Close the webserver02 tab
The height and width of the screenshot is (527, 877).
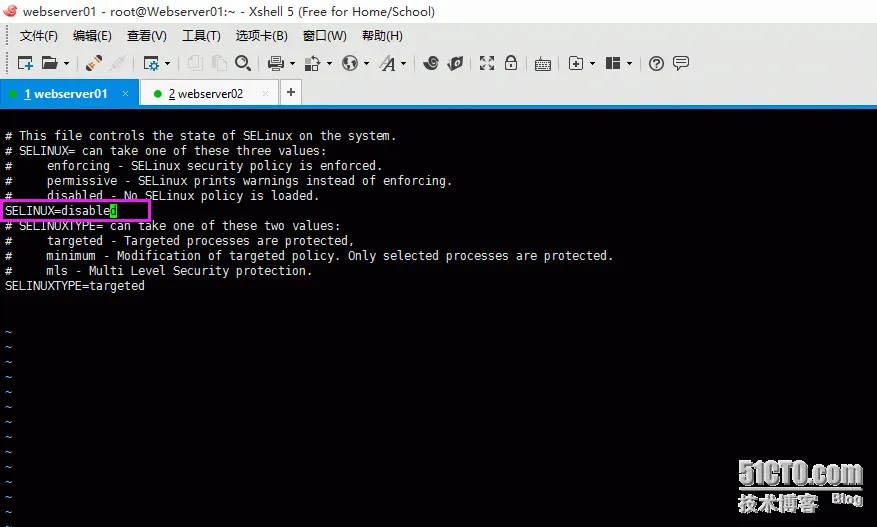coord(265,93)
